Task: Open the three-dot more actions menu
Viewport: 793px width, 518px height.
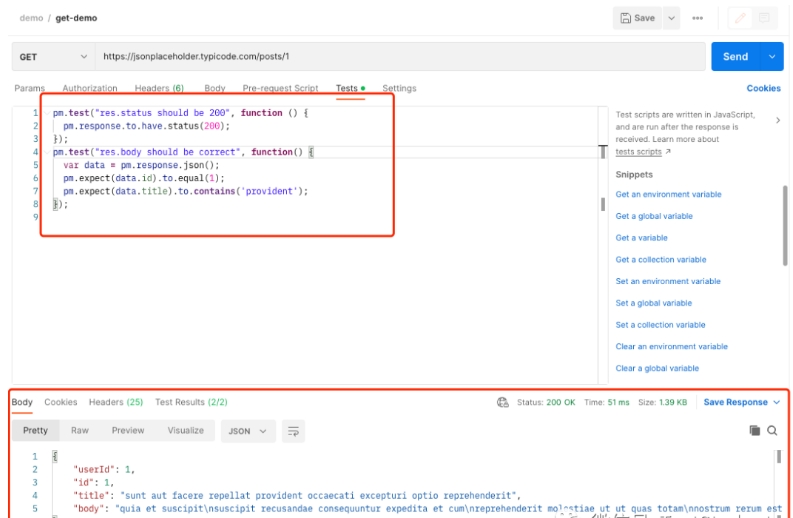Action: 697,18
